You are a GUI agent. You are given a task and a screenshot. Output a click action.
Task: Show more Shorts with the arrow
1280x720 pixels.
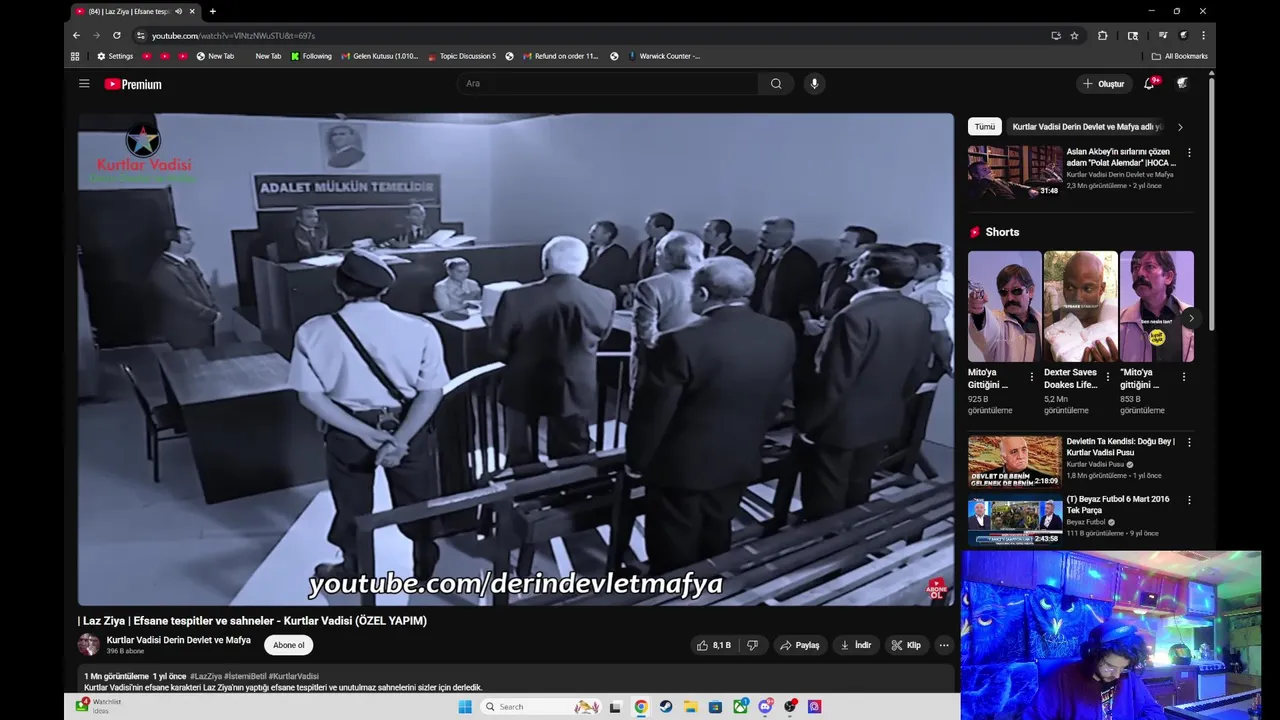1190,318
